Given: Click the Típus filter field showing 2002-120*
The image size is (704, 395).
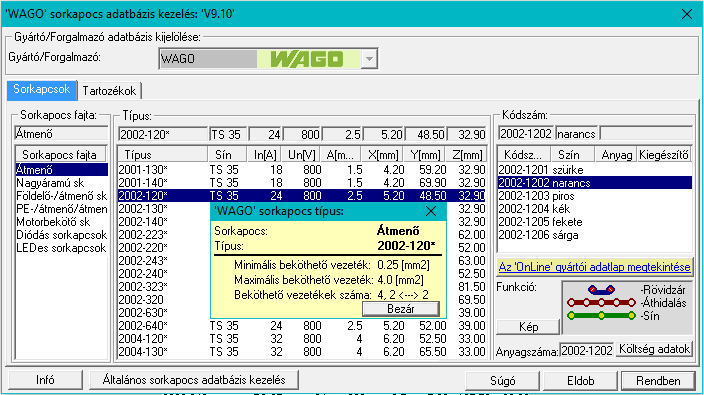Looking at the screenshot, I should pyautogui.click(x=163, y=134).
